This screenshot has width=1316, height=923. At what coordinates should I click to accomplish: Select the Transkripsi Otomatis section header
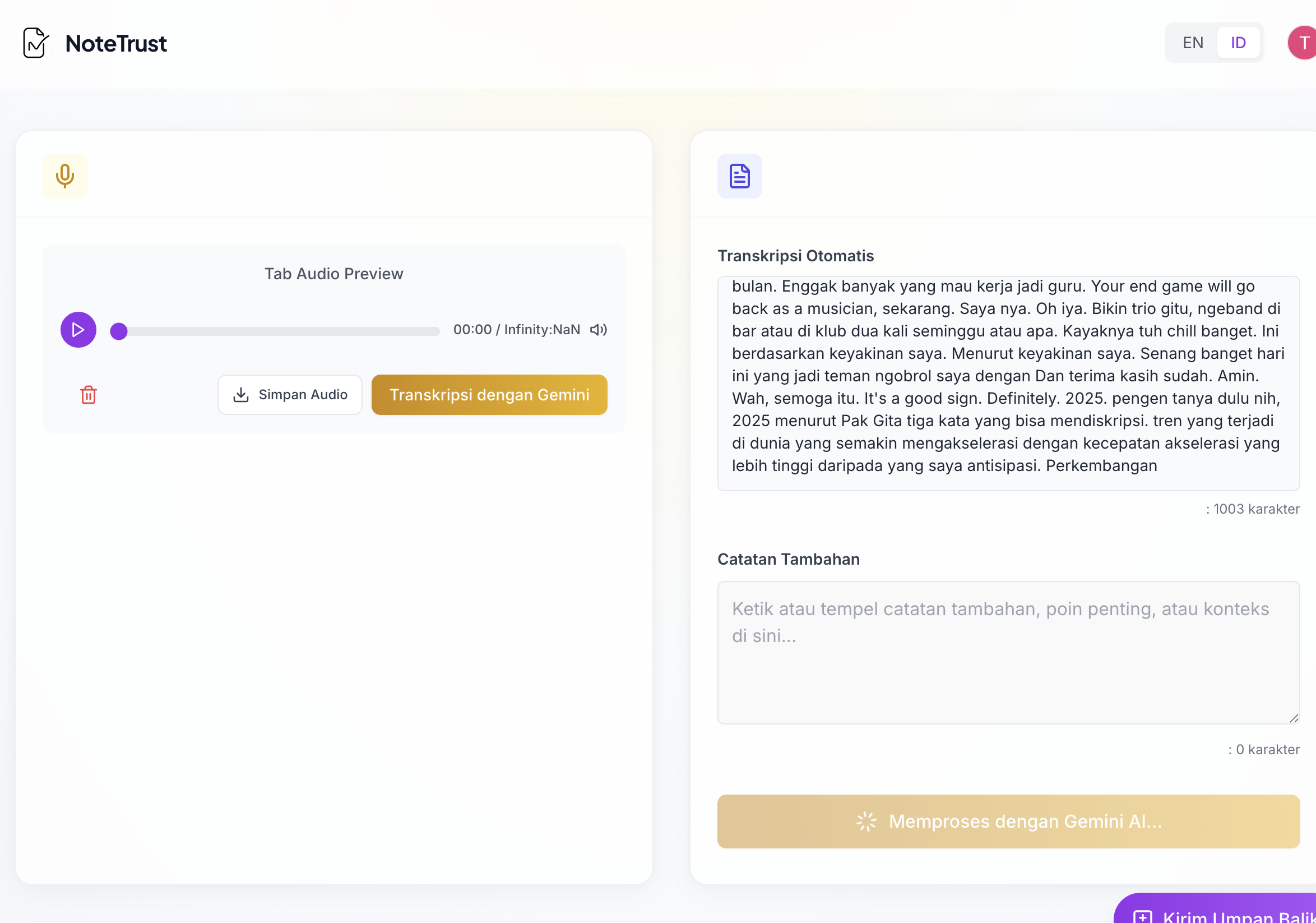[x=796, y=256]
